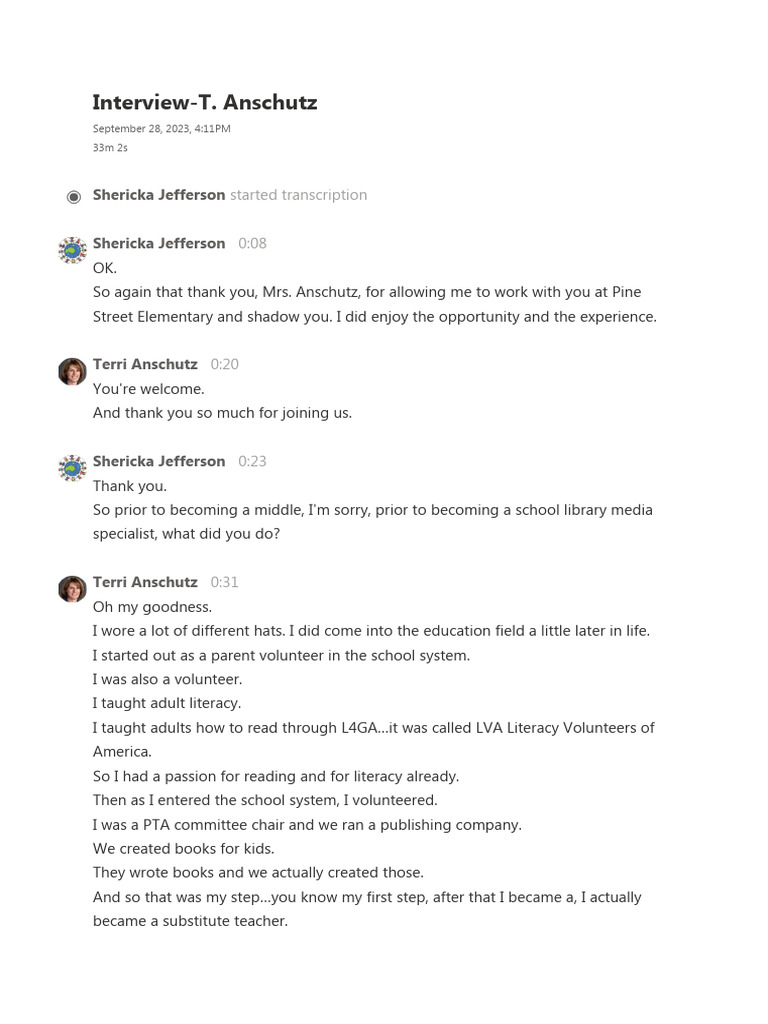
Task: Click the Interview-T. Anschutz title
Action: (205, 103)
